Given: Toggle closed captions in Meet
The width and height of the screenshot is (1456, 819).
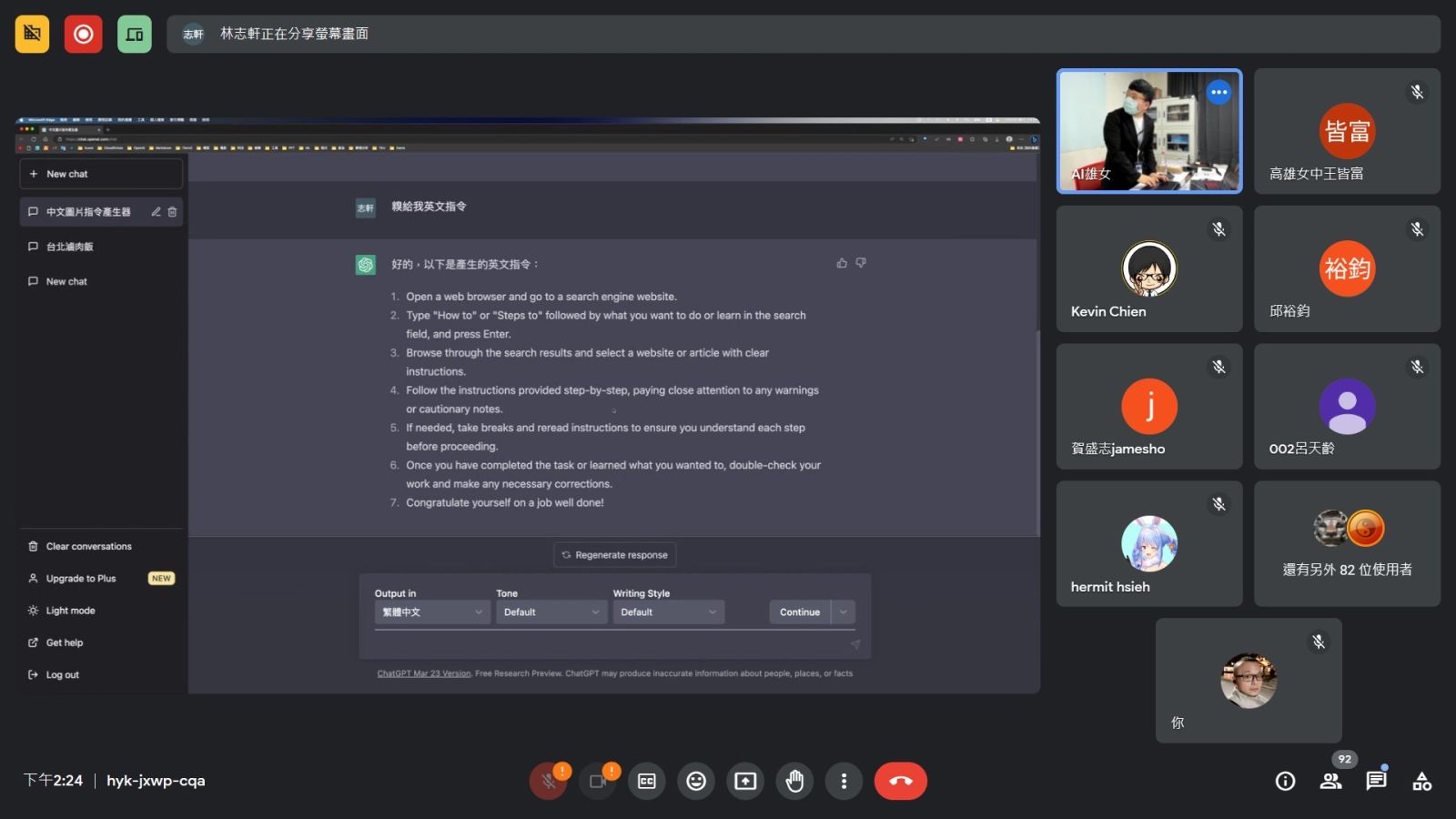Looking at the screenshot, I should [647, 781].
